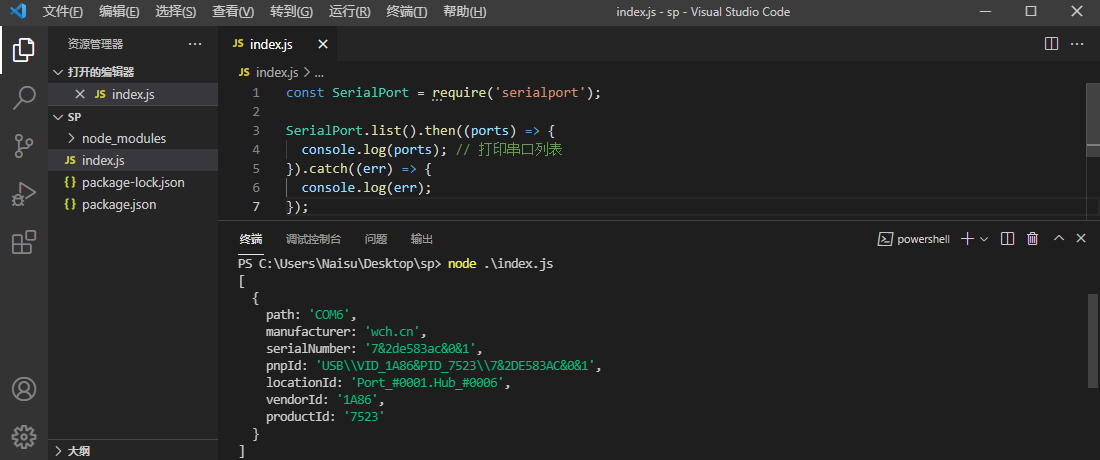Open the File menu
This screenshot has height=460, width=1100.
tap(62, 12)
